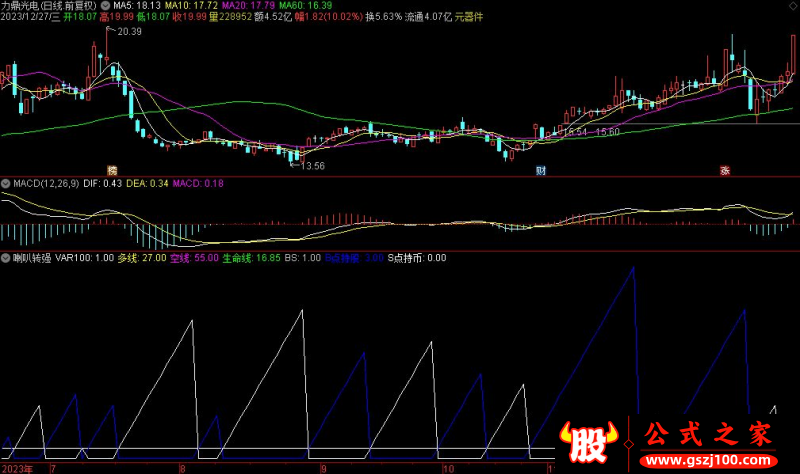Viewport: 800px width, 474px height.
Task: Click the VAR100: 1.00 value
Action: click(x=85, y=258)
